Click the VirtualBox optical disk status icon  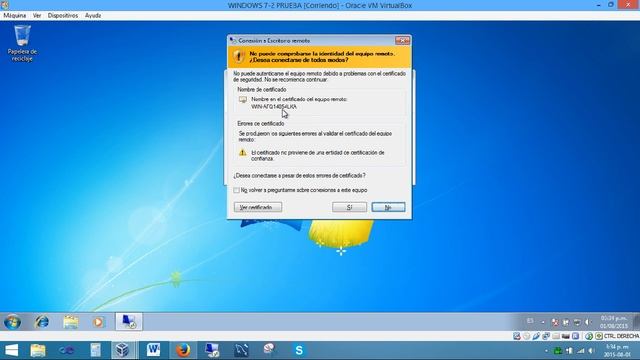click(x=527, y=336)
